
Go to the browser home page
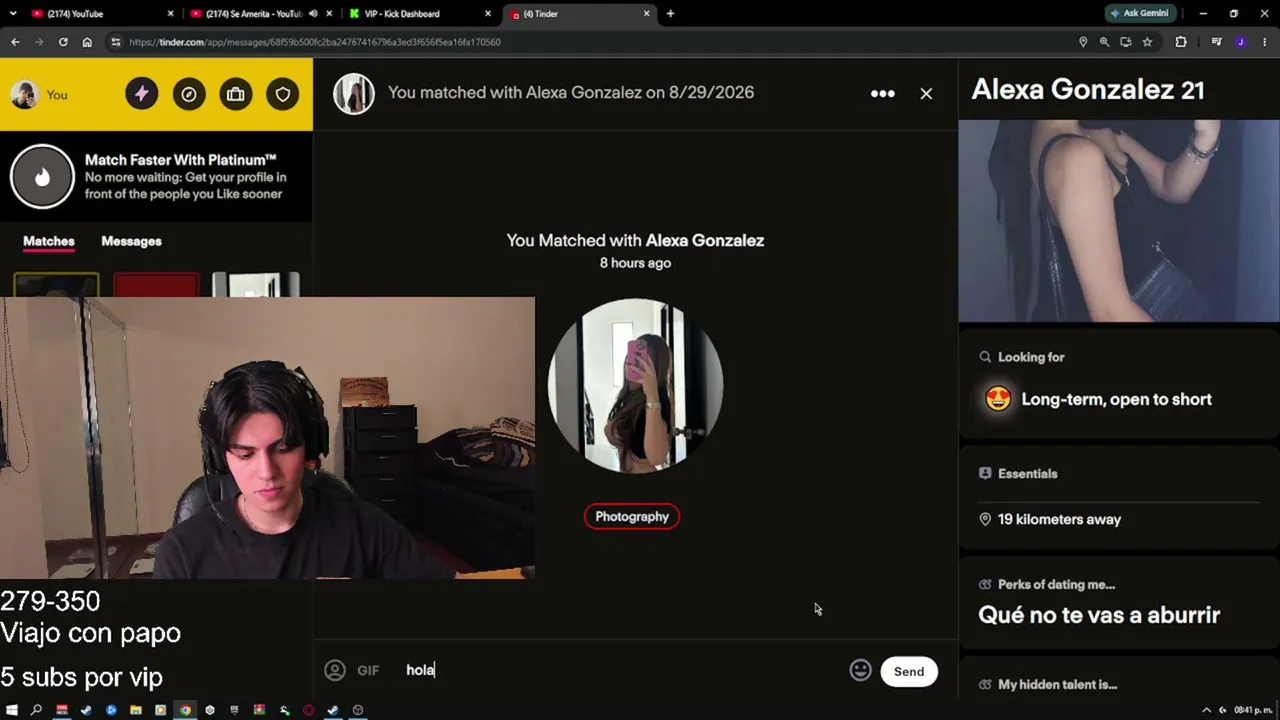coord(87,42)
